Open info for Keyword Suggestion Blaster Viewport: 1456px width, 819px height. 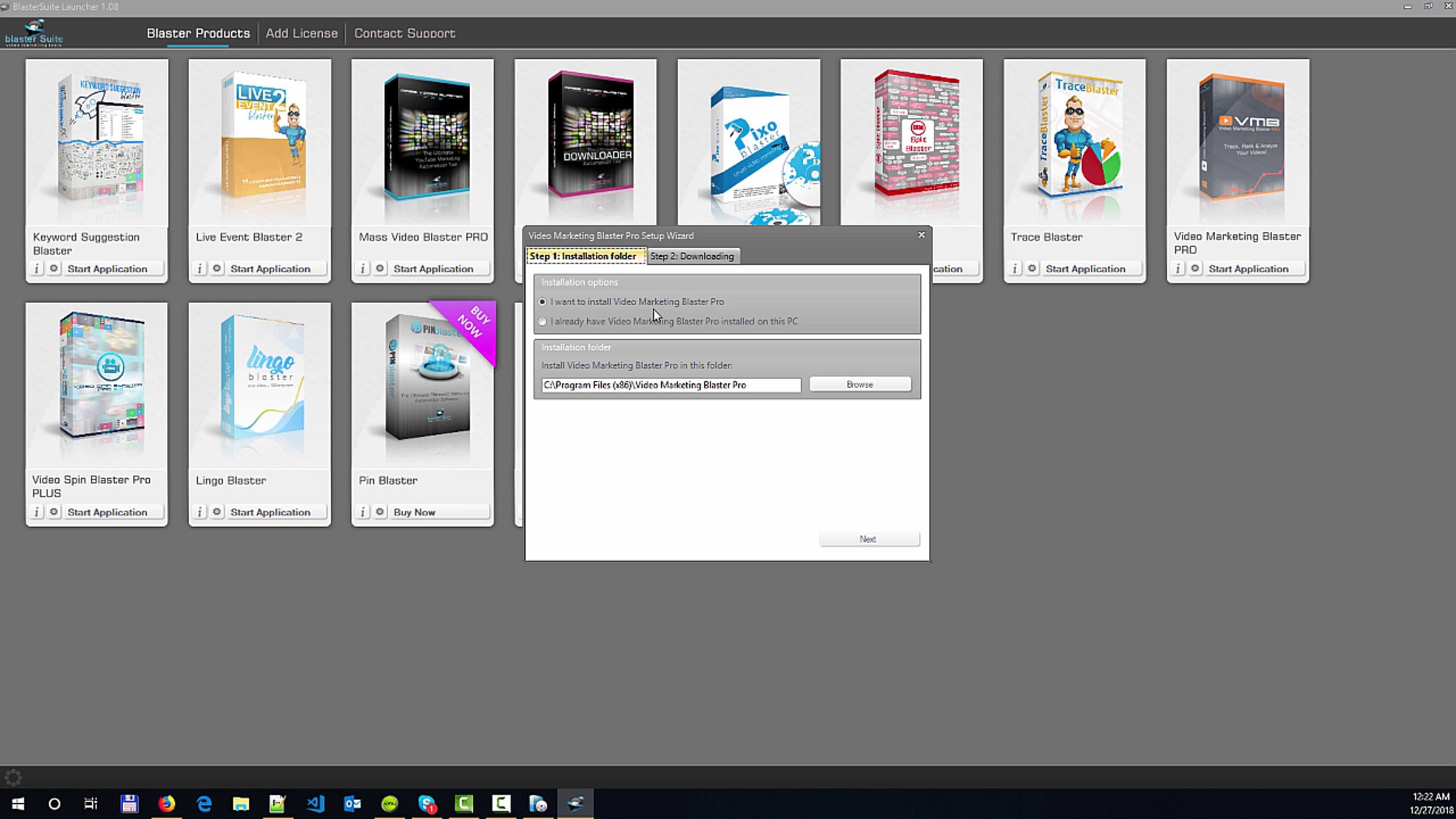tap(36, 269)
